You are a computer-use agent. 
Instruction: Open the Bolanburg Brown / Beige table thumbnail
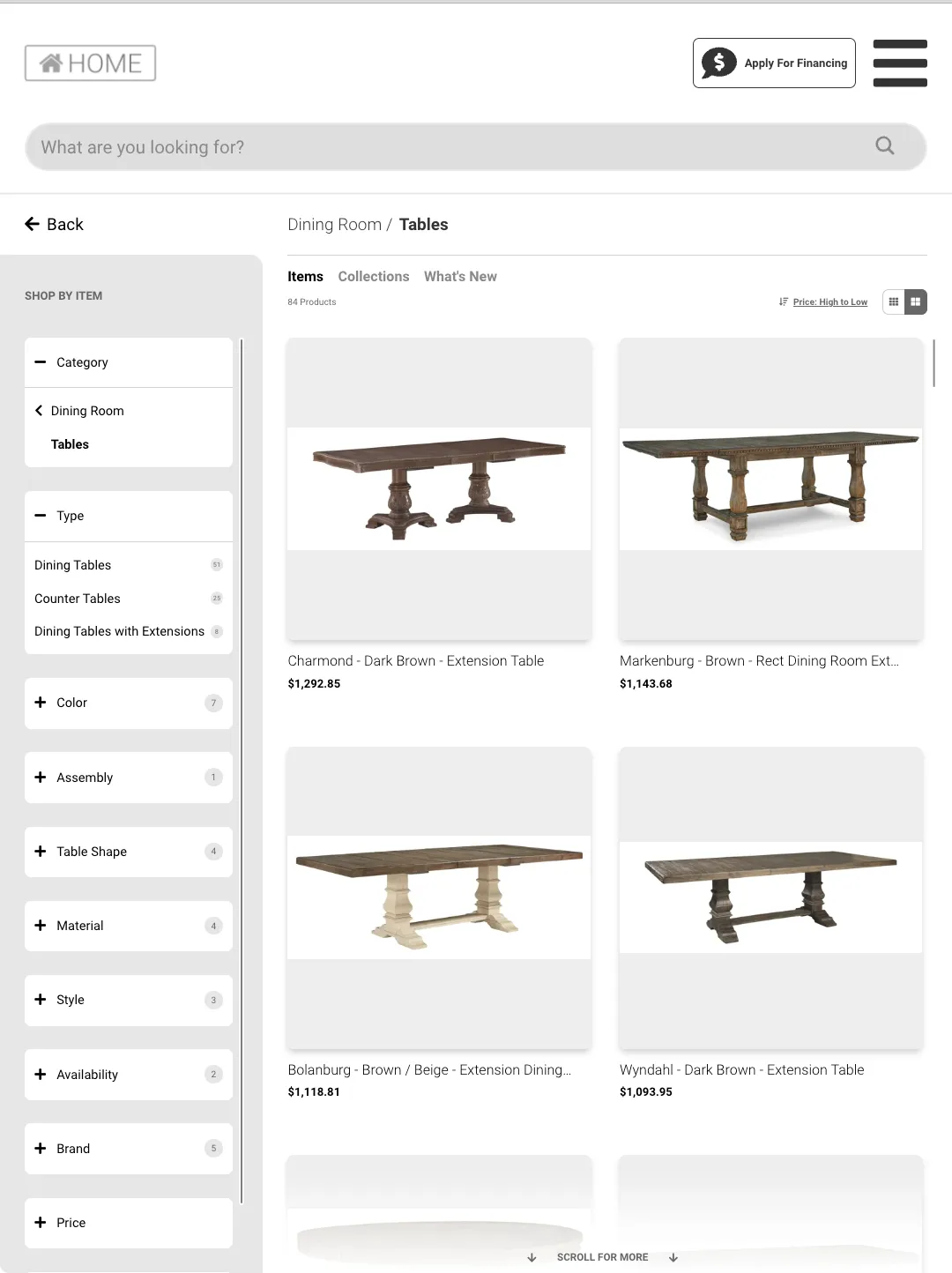(439, 897)
